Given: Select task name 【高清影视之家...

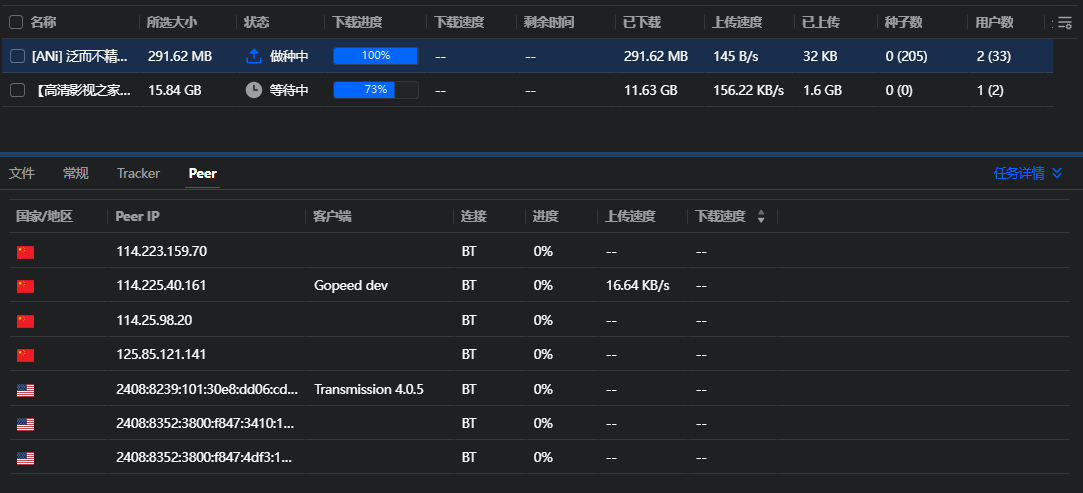Looking at the screenshot, I should point(84,90).
